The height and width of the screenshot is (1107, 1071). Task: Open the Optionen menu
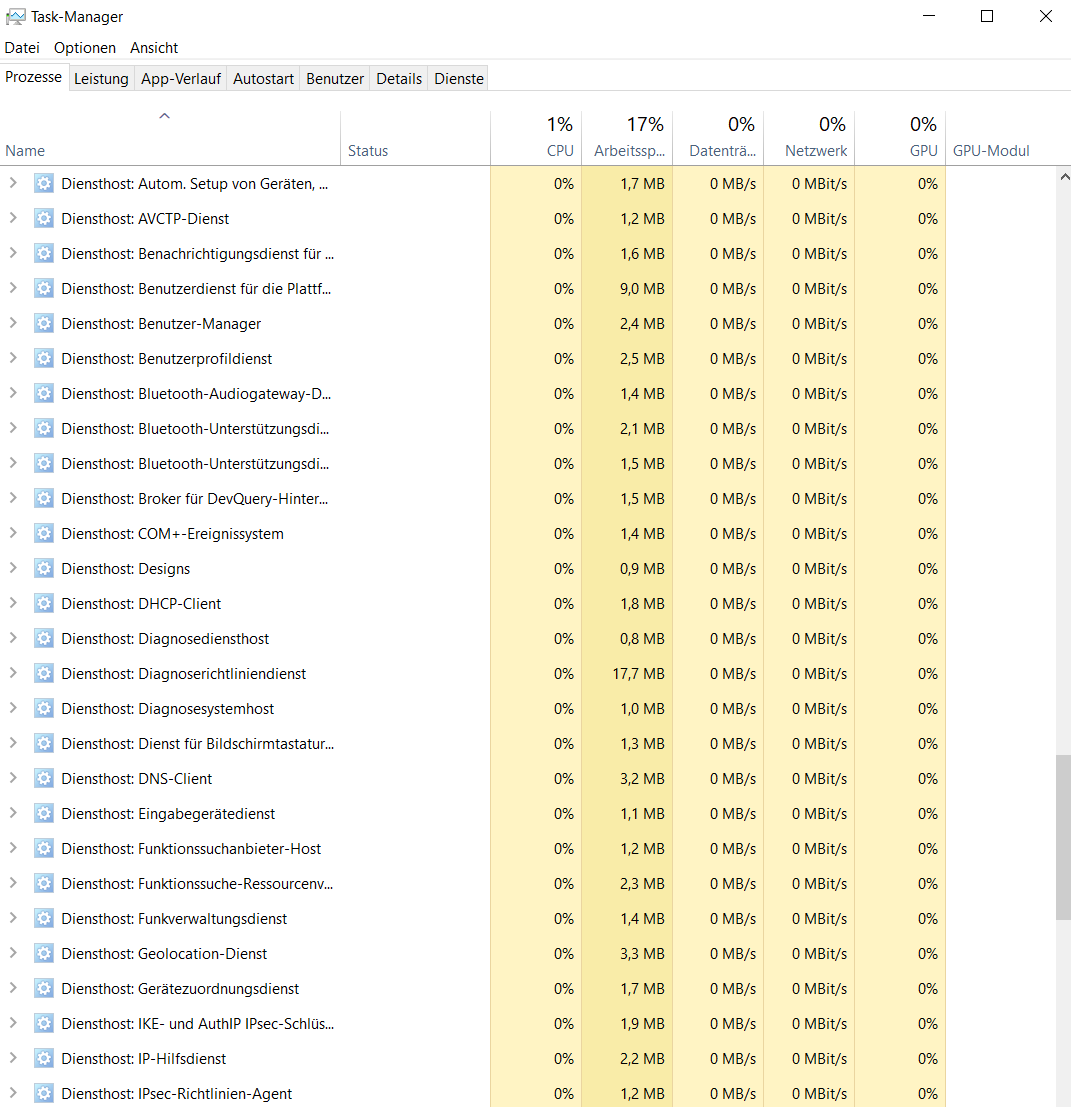pos(85,47)
